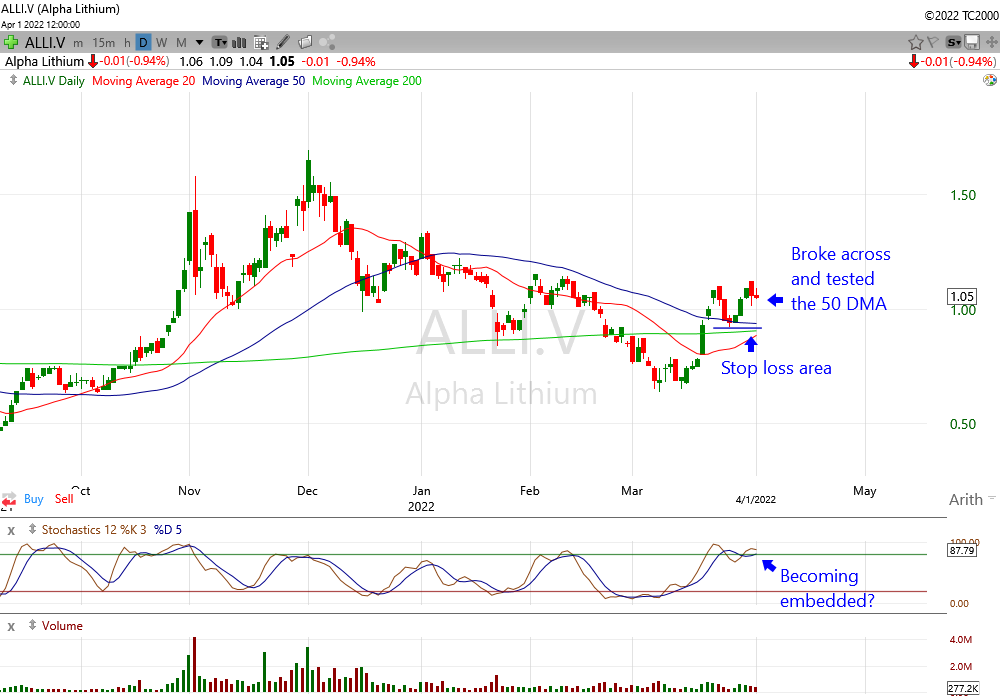Click the 1.06 open price value
The height and width of the screenshot is (700, 1000).
pos(191,62)
